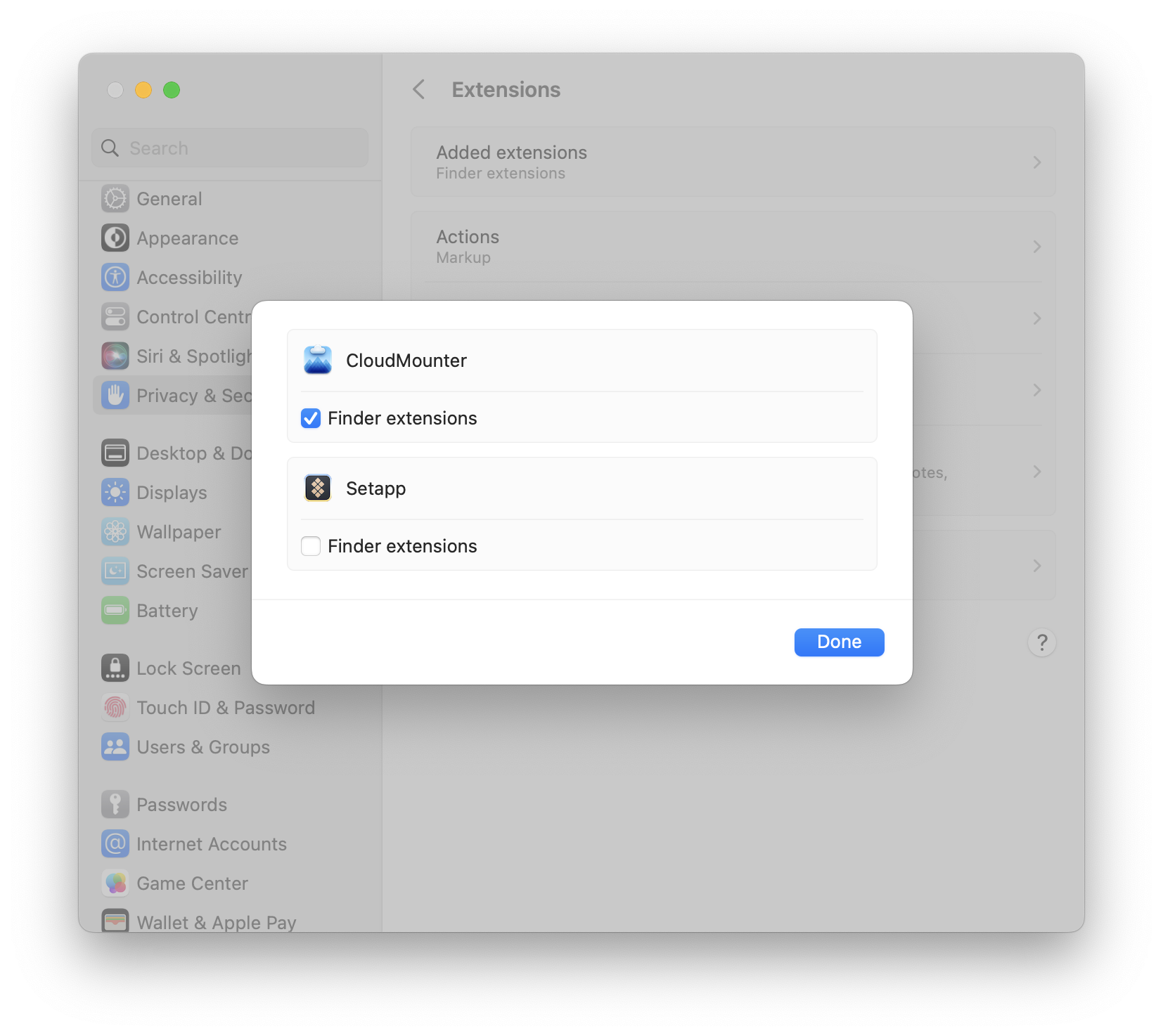
Task: Click the Touch ID fingerprint icon
Action: [115, 707]
